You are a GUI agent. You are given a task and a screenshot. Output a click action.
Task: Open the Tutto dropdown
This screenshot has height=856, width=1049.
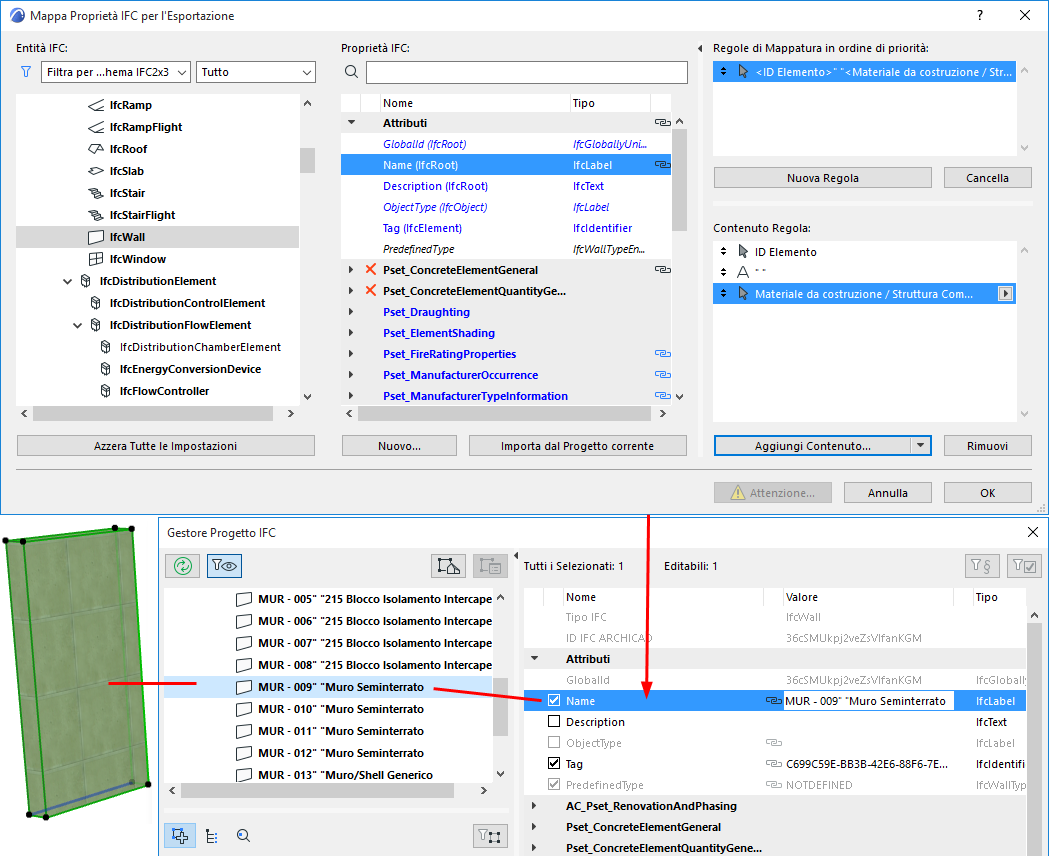pyautogui.click(x=256, y=72)
